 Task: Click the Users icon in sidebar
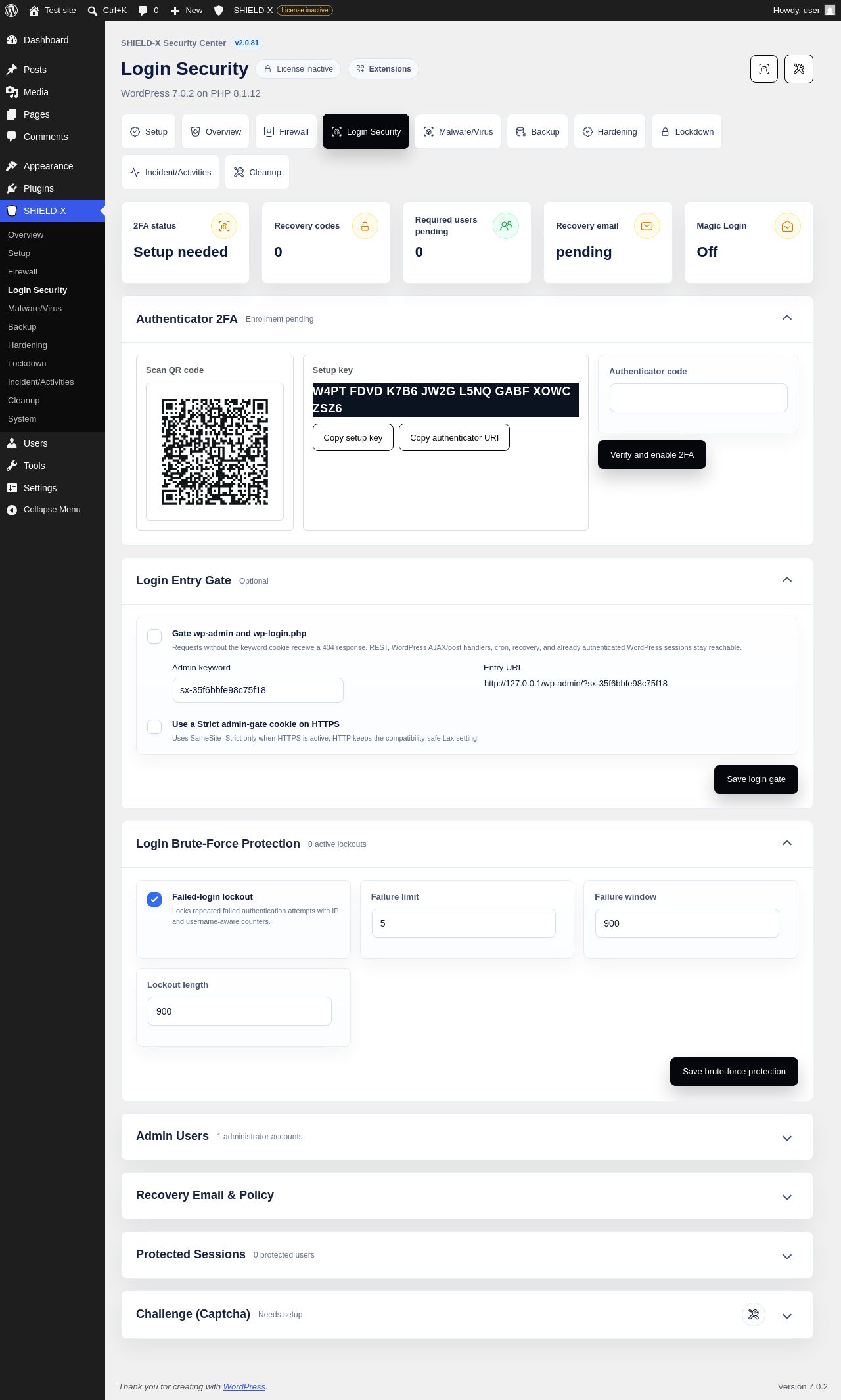[12, 443]
